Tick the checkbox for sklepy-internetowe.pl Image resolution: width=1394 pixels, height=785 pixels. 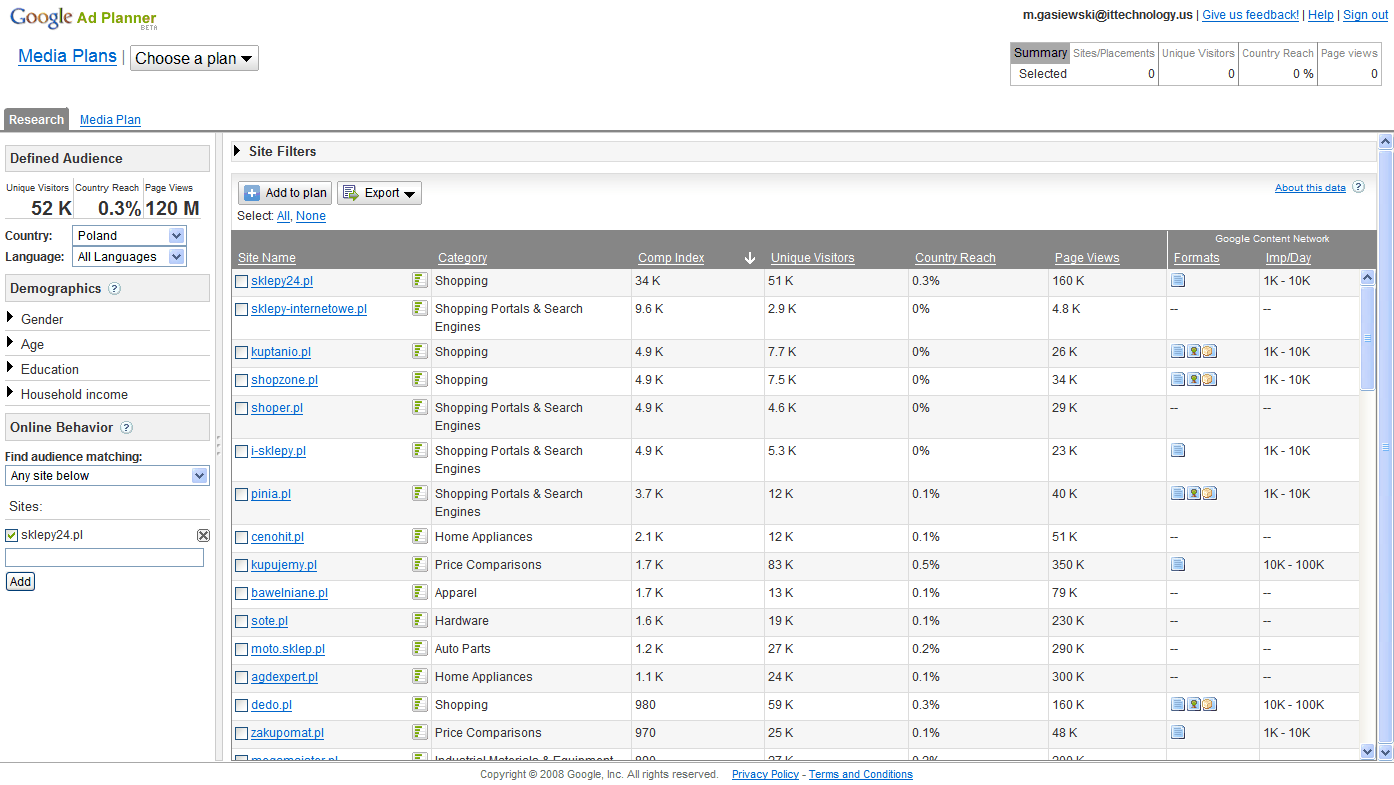pos(241,310)
